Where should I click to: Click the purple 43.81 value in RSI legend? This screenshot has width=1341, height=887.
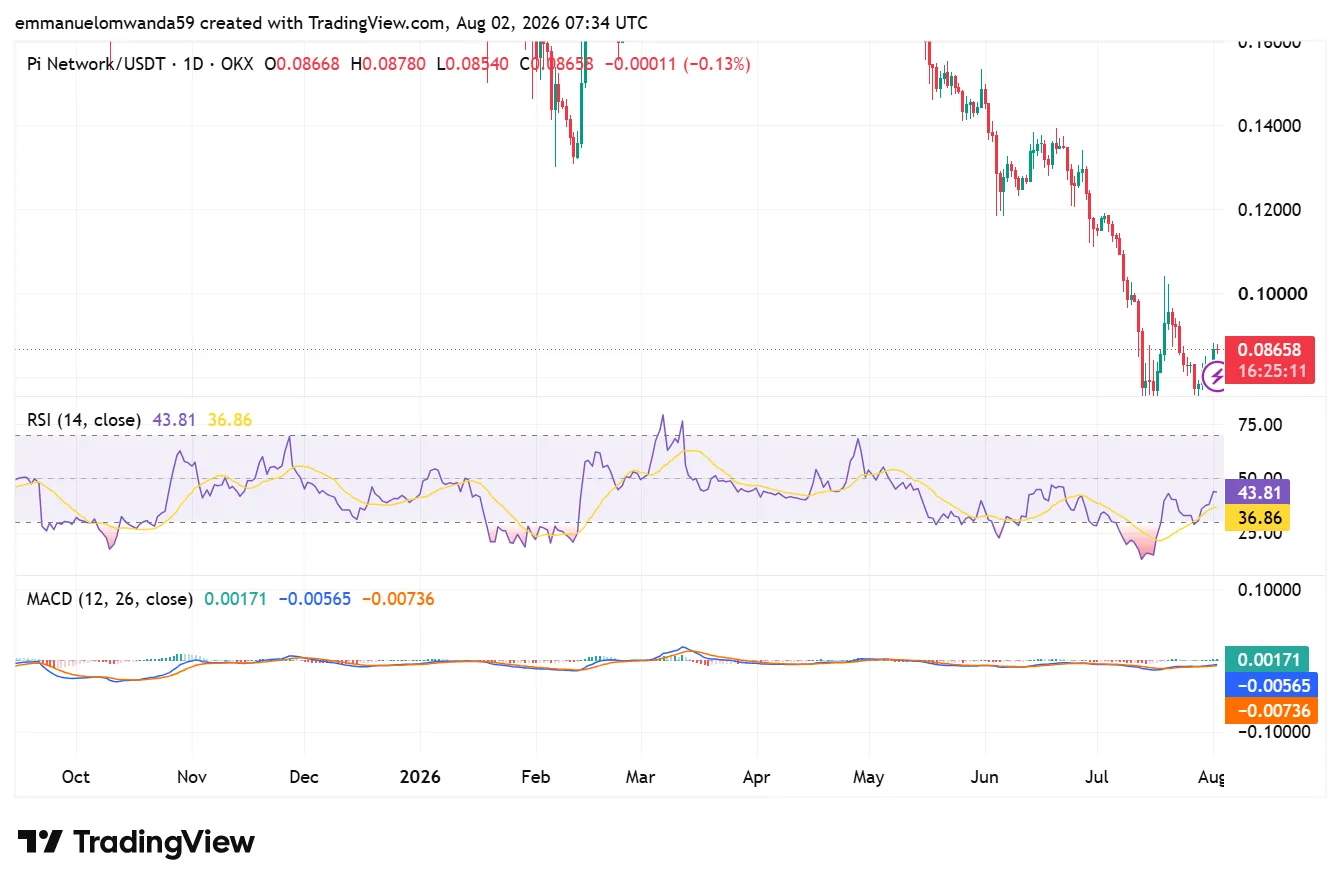(x=174, y=420)
